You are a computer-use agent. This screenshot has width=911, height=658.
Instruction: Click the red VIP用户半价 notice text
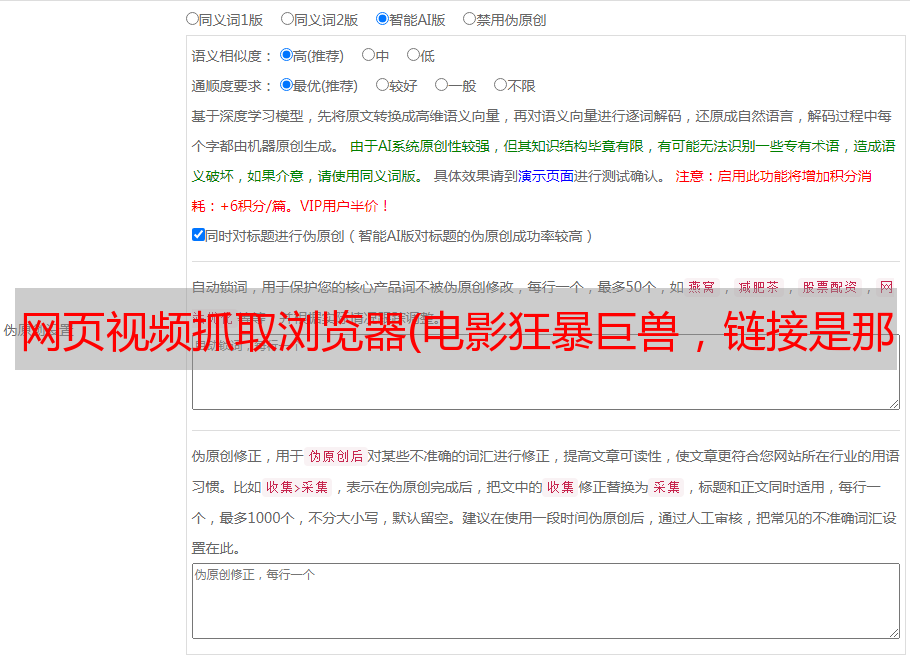coord(344,206)
